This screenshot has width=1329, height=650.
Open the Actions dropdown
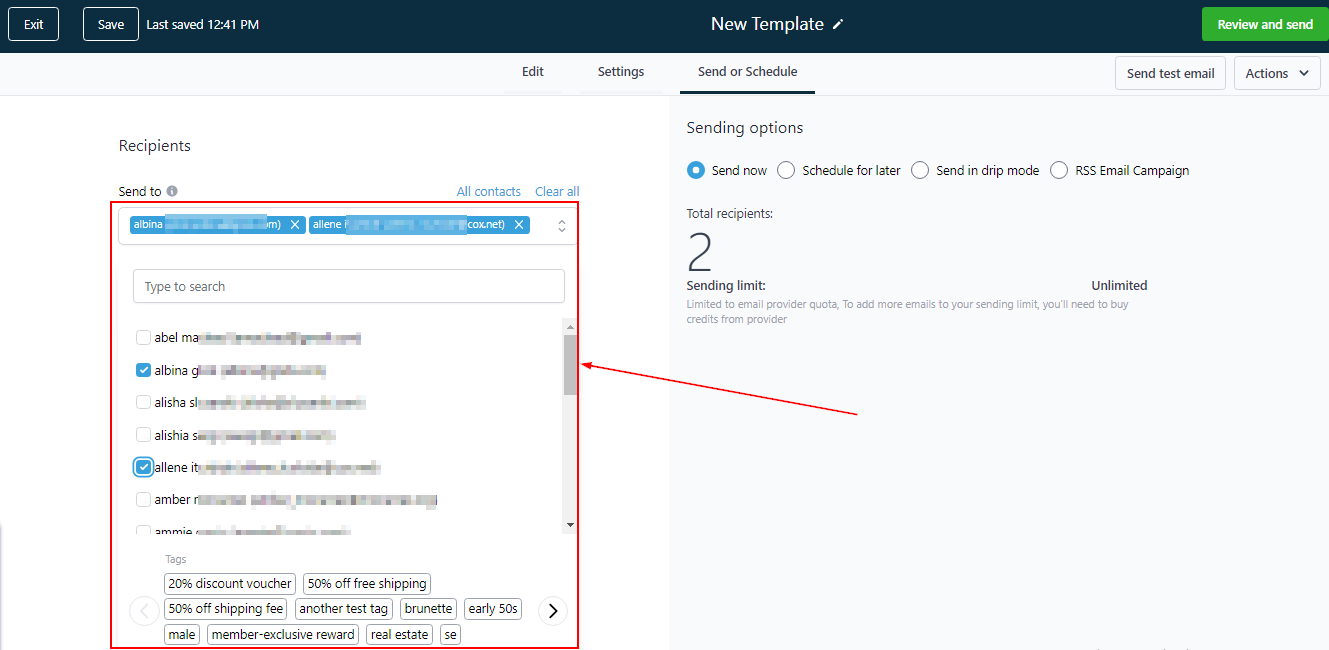point(1277,73)
